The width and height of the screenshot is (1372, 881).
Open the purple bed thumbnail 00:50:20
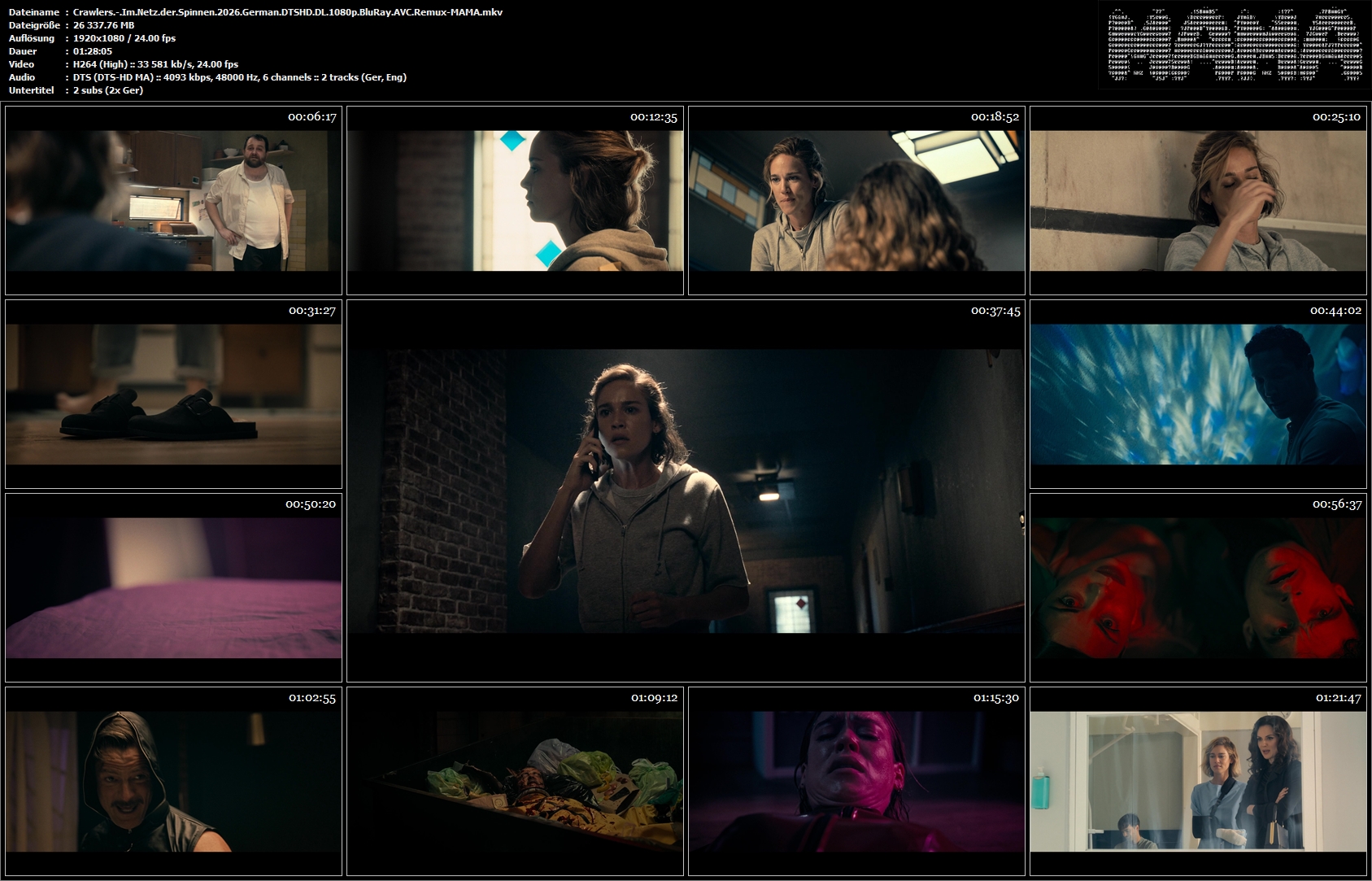point(173,587)
